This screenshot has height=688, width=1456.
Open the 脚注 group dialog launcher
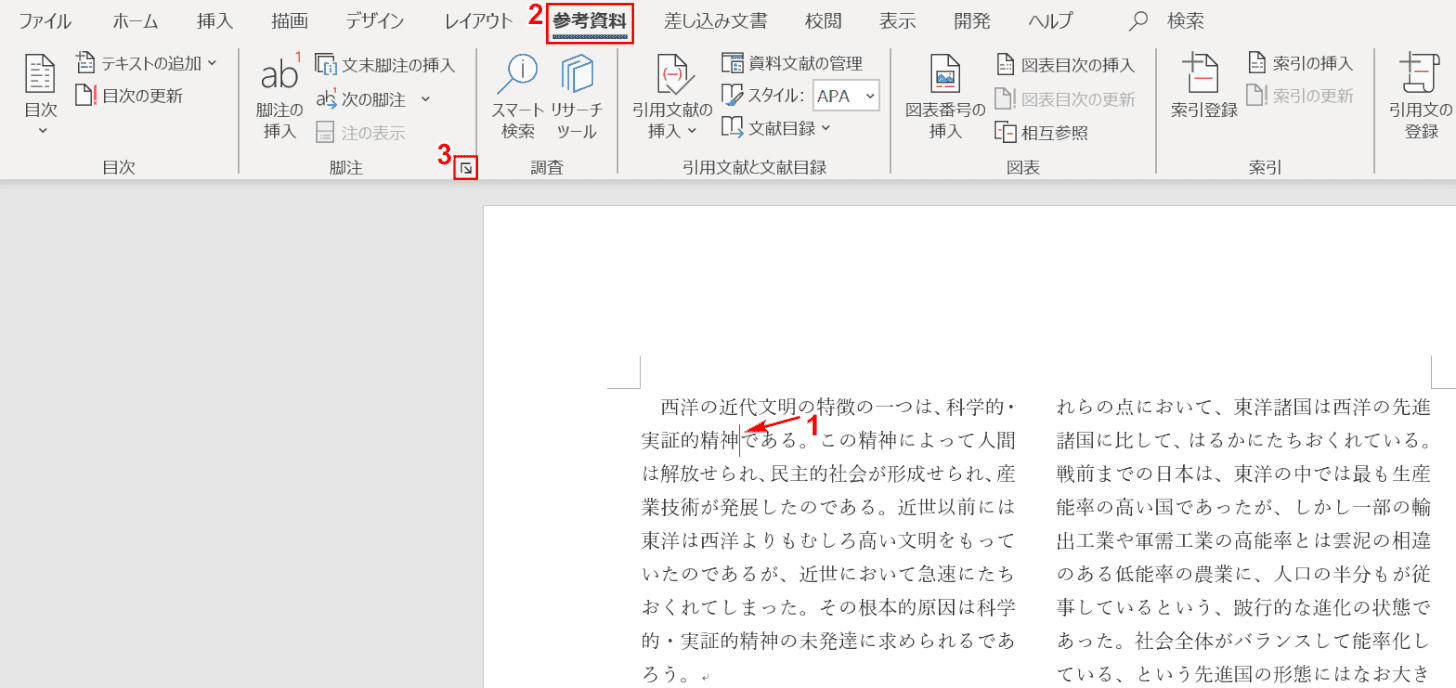pyautogui.click(x=465, y=169)
